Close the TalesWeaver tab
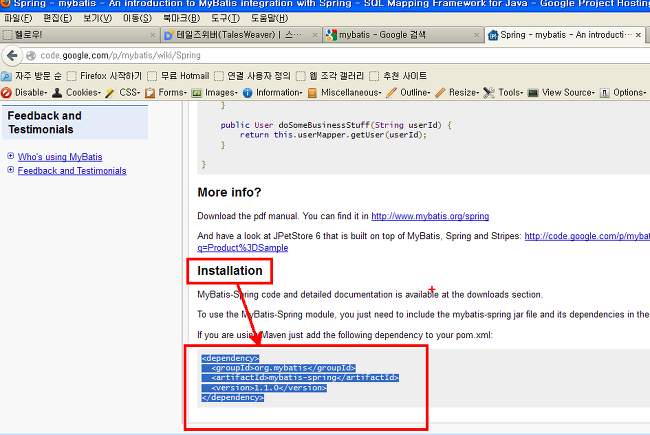Viewport: 650px width, 435px height. [315, 35]
